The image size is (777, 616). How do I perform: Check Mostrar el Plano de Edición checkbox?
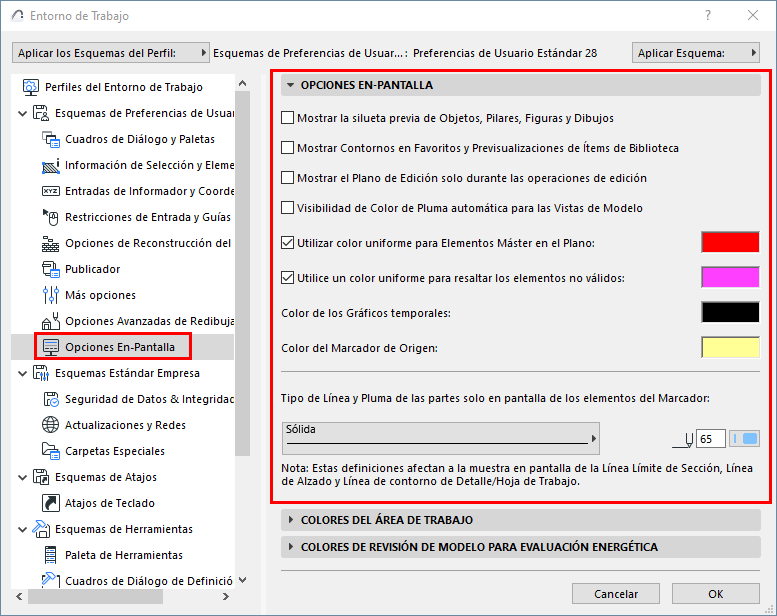point(287,178)
